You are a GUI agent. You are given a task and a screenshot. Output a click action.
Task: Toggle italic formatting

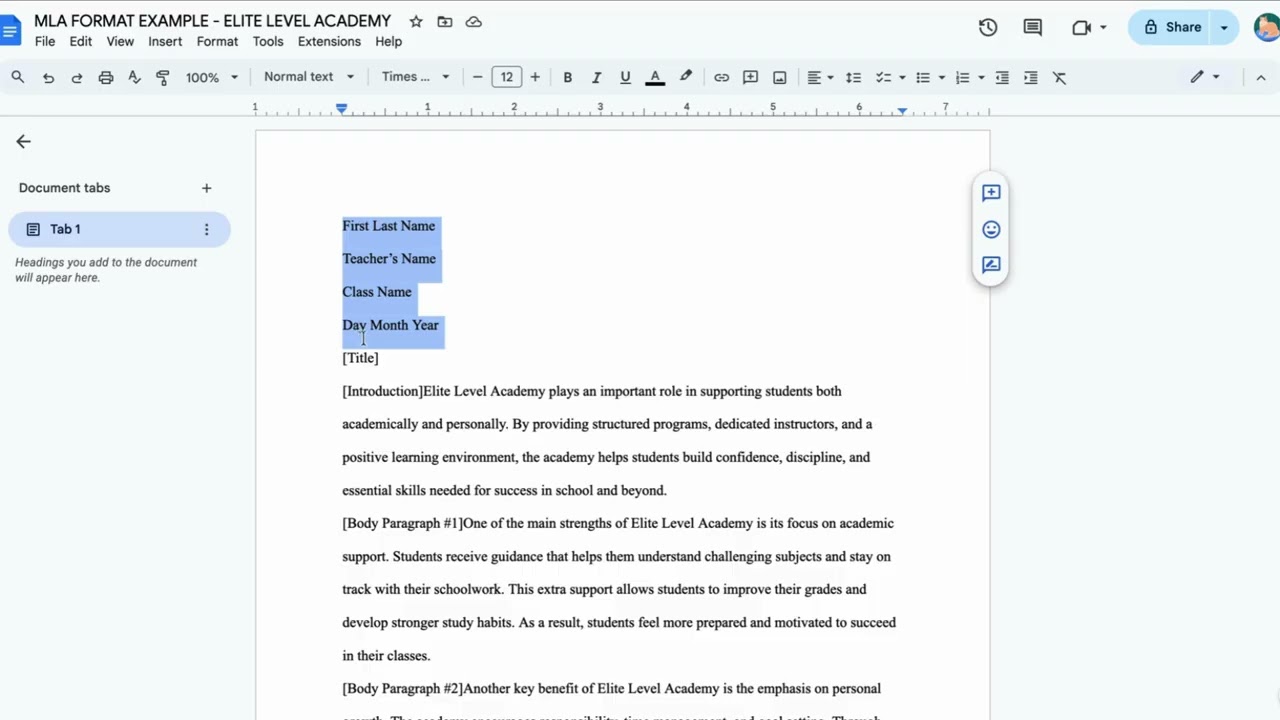click(596, 77)
